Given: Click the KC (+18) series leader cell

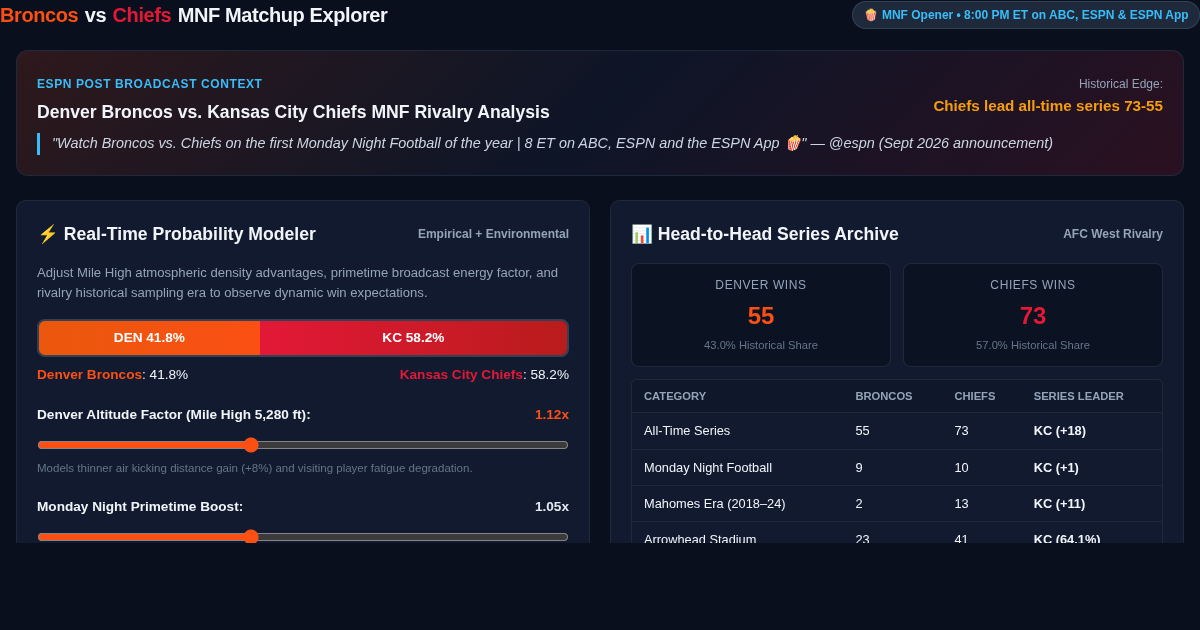Looking at the screenshot, I should [1060, 431].
